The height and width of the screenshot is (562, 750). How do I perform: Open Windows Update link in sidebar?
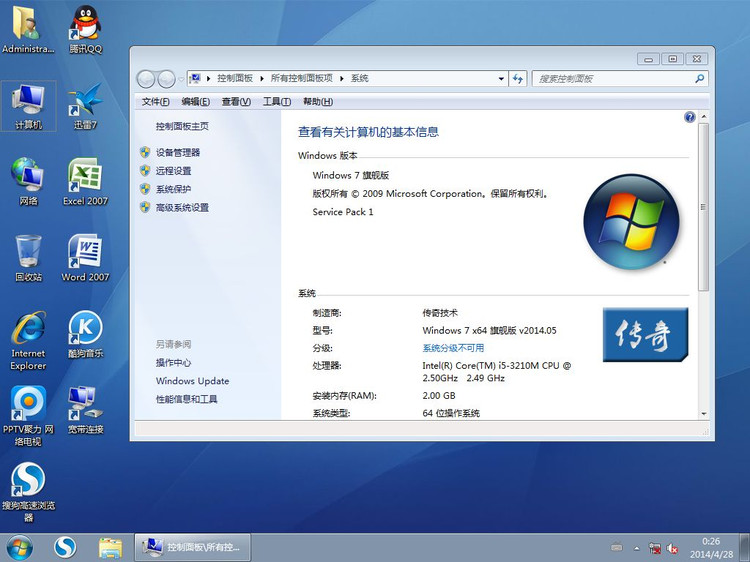coord(192,381)
